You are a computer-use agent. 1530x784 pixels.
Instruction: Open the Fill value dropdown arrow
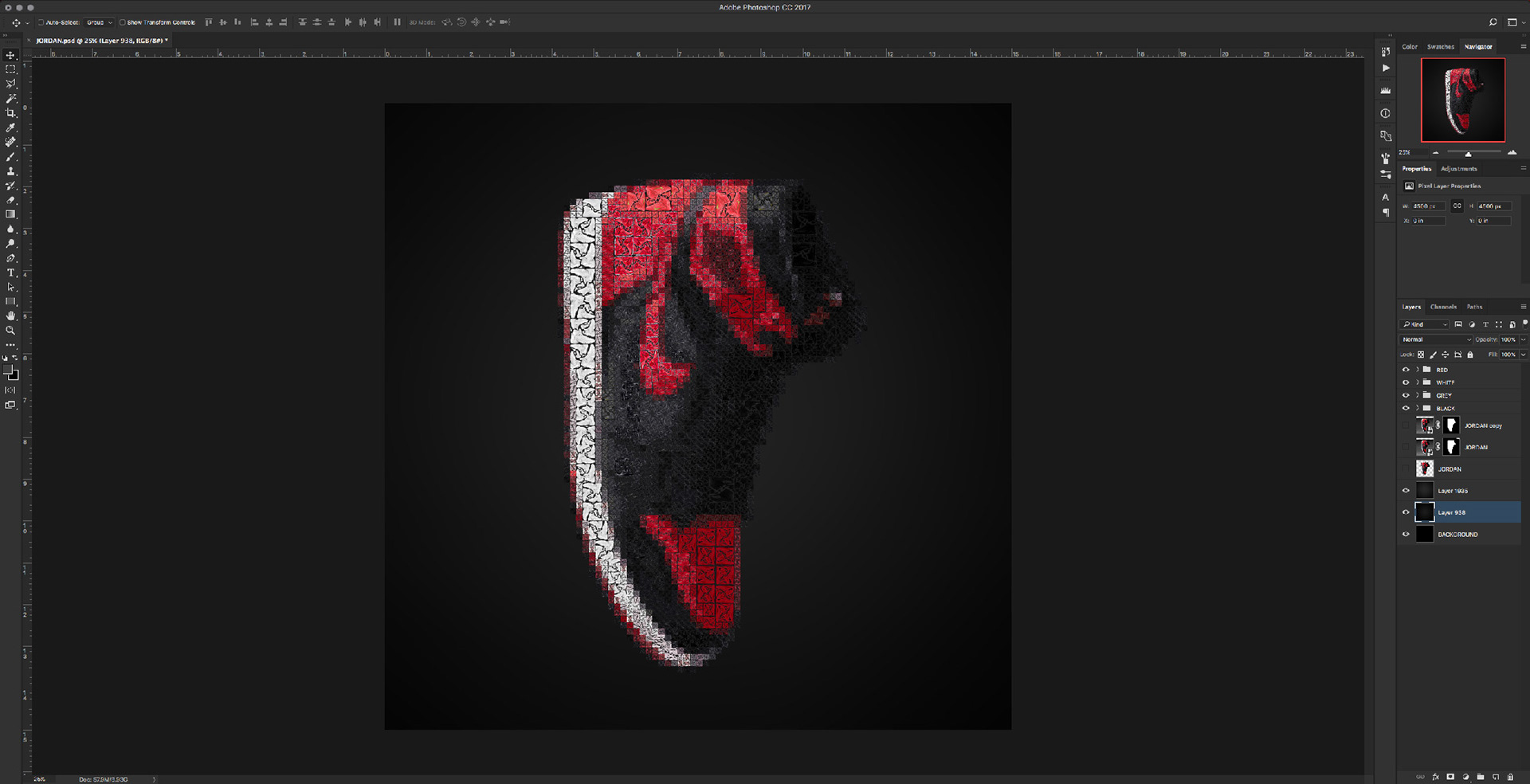tap(1523, 355)
